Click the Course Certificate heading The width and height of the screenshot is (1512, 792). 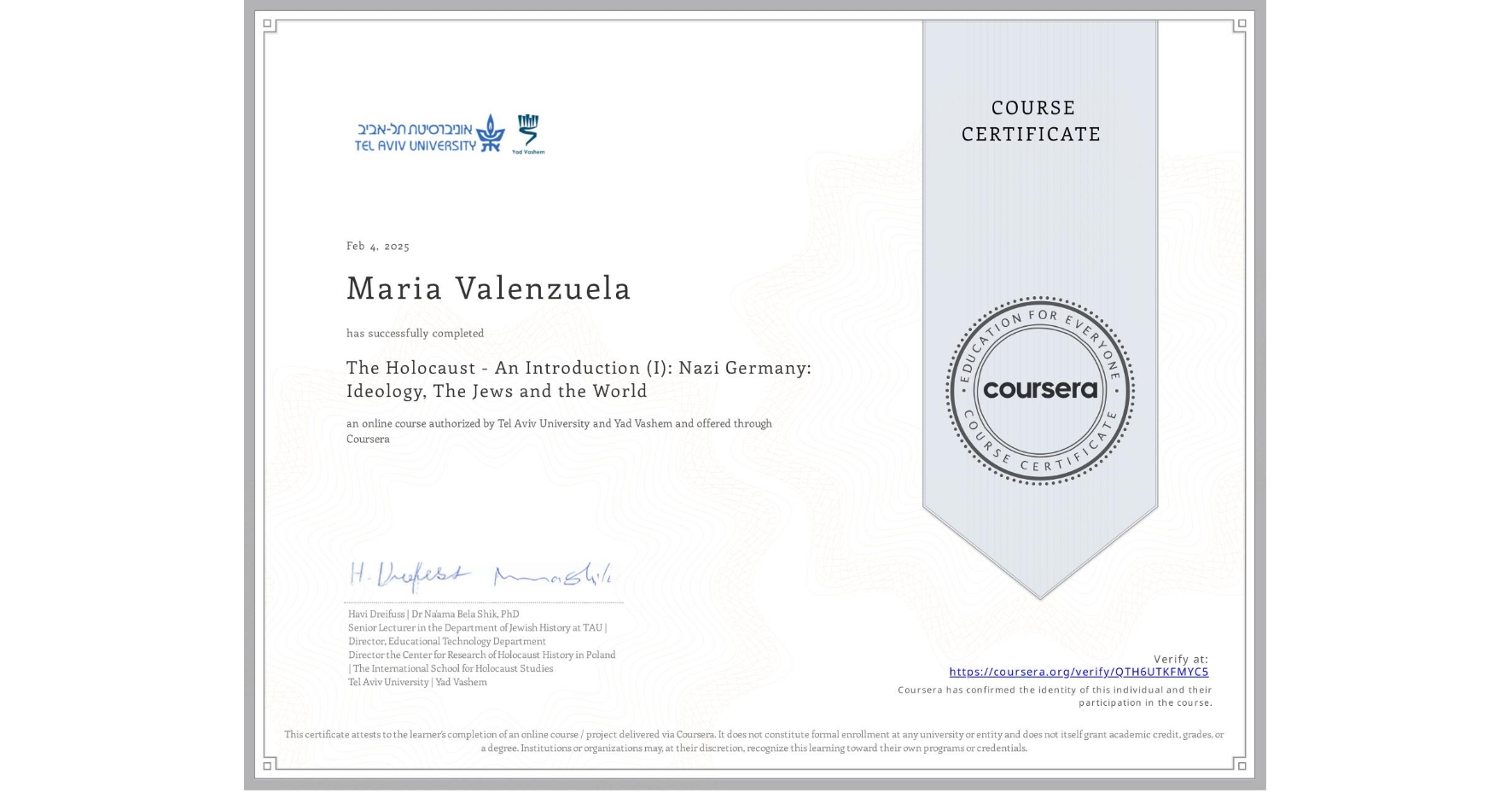[x=1032, y=120]
